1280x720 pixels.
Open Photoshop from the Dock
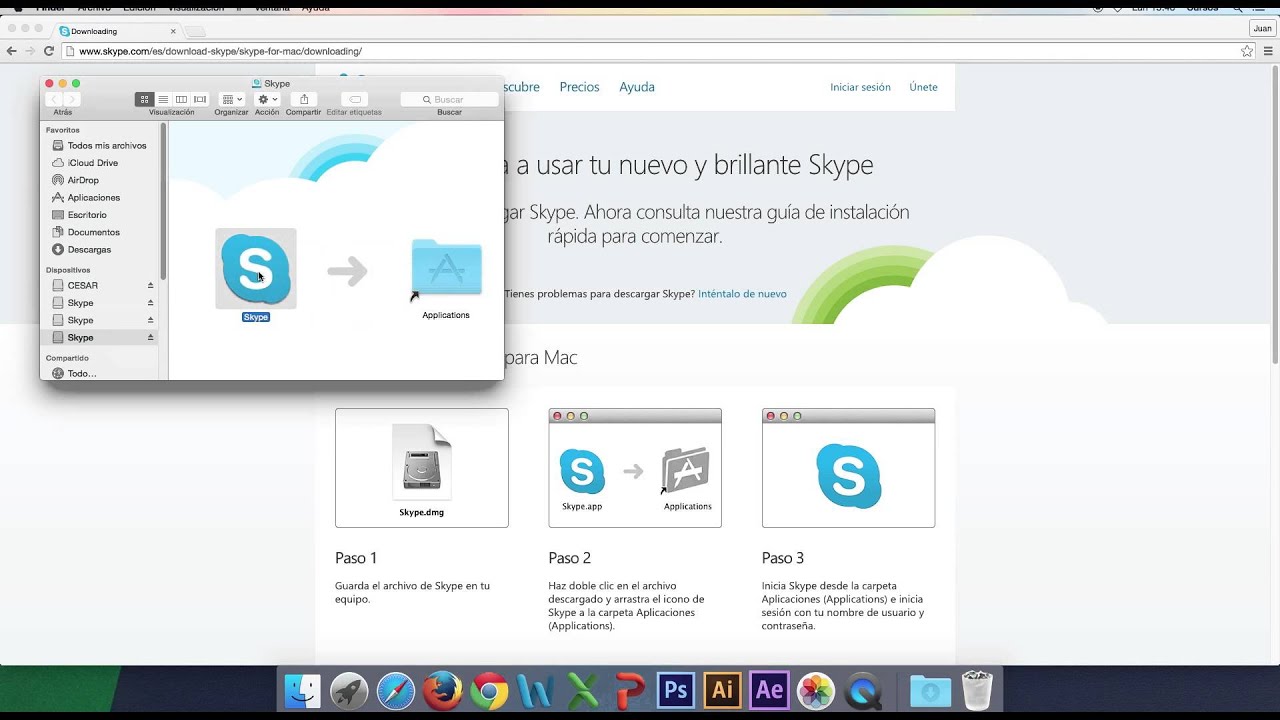tap(676, 691)
